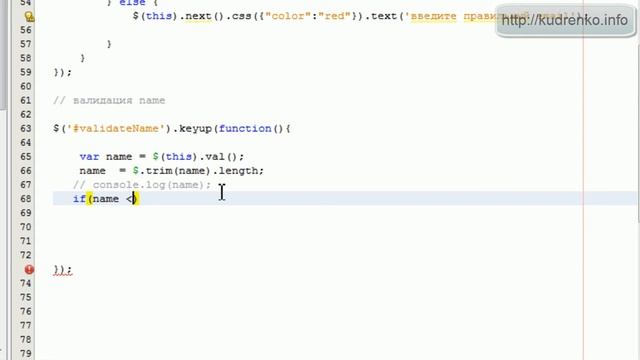Click the 'введите' string text on line 55
Screen dimensions: 640x360
tap(433, 16)
